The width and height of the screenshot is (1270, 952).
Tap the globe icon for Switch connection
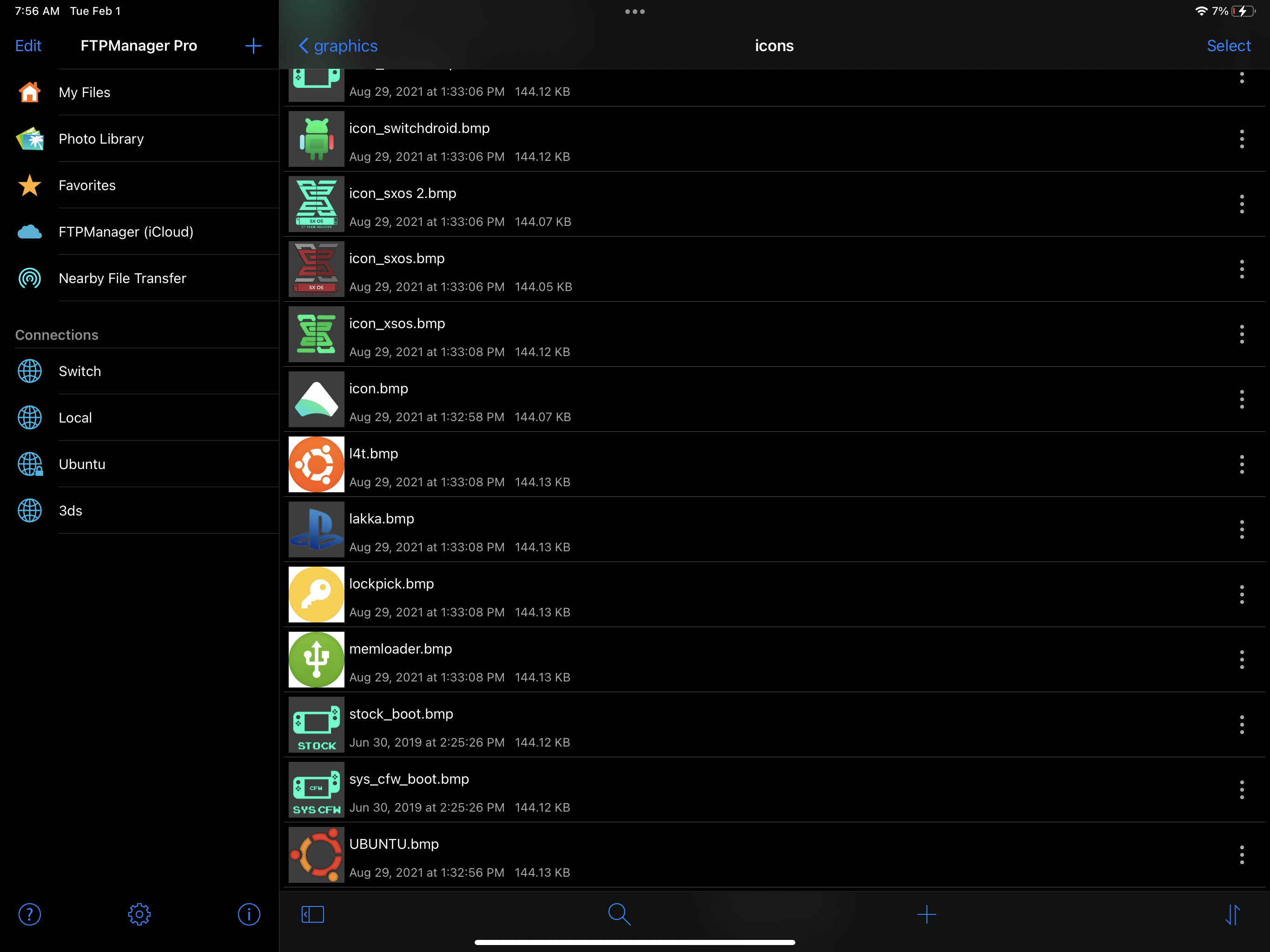[x=29, y=371]
